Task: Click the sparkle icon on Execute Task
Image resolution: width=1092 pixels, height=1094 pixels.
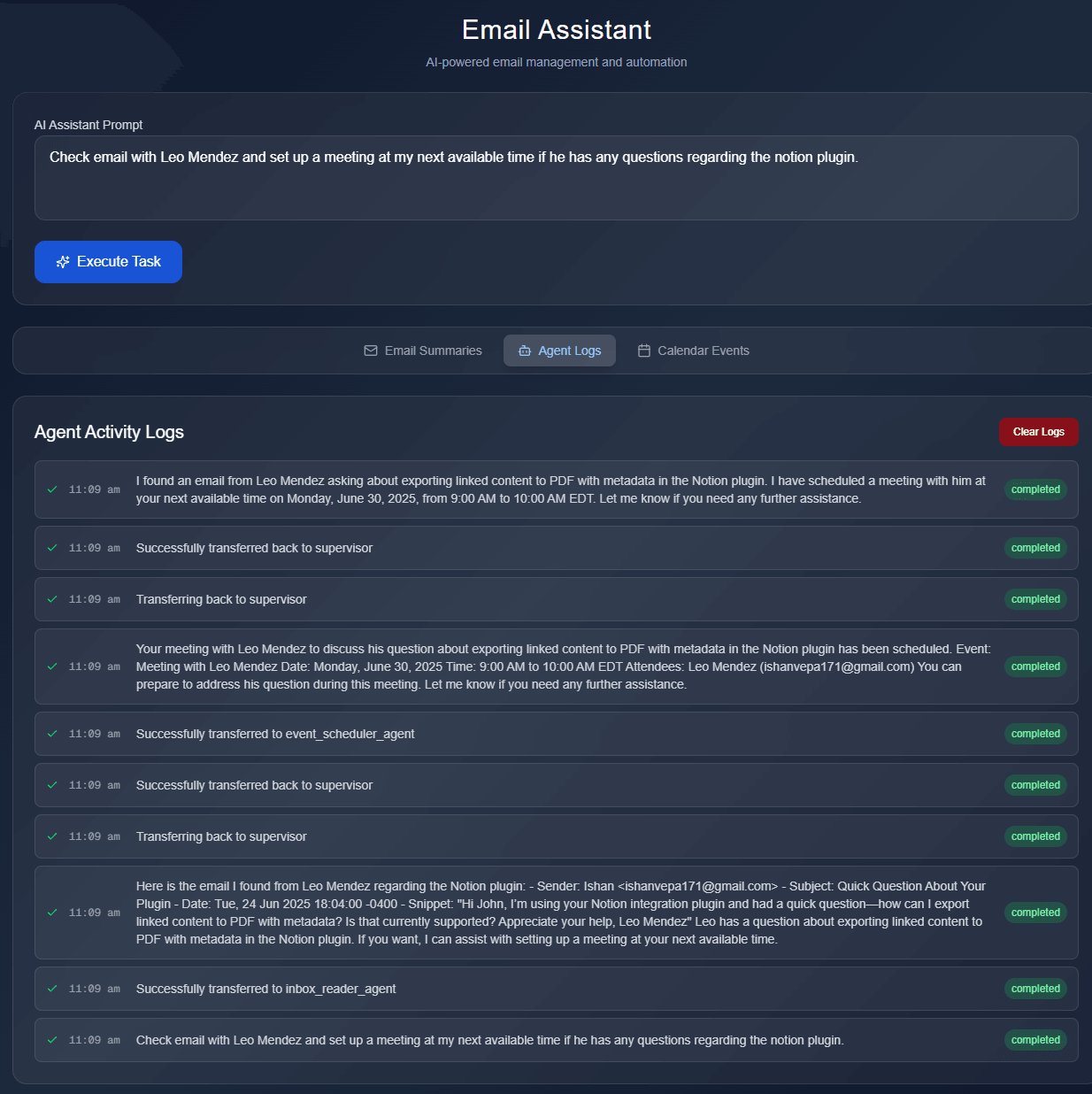Action: tap(63, 262)
